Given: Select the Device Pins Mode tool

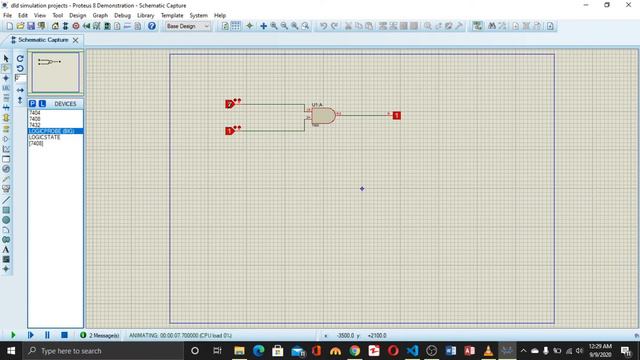Looking at the screenshot, I should [x=6, y=139].
